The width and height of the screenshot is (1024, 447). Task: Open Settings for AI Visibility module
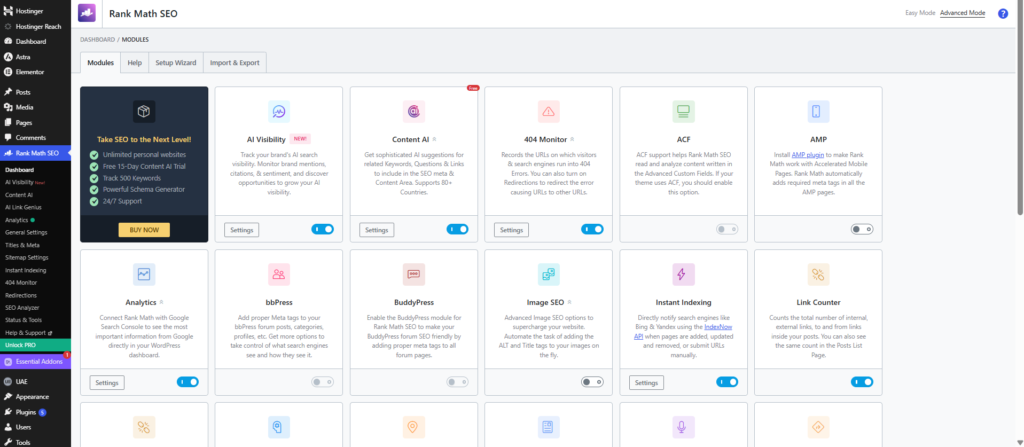[242, 230]
